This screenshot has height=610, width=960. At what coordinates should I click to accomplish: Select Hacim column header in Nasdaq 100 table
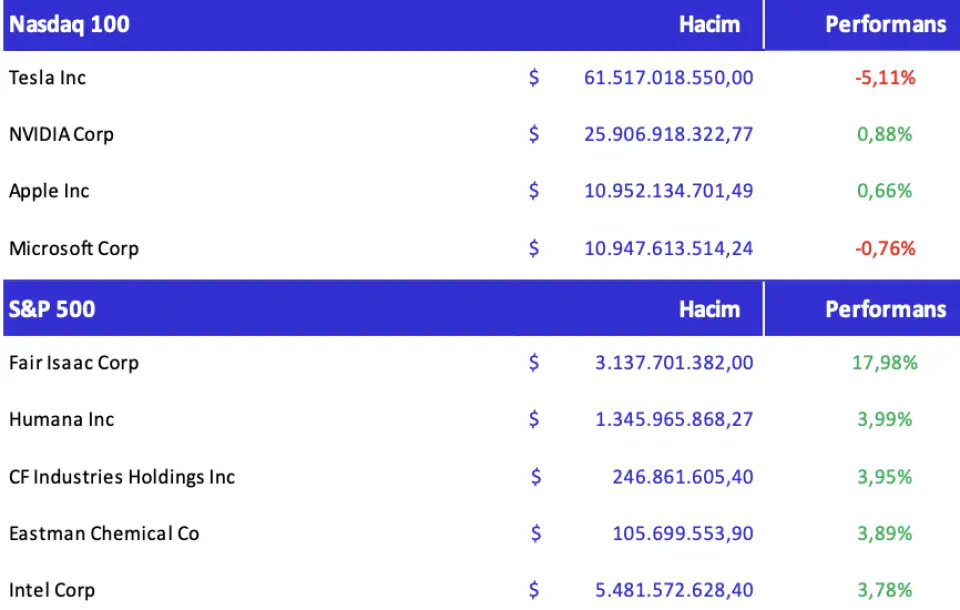pyautogui.click(x=709, y=25)
